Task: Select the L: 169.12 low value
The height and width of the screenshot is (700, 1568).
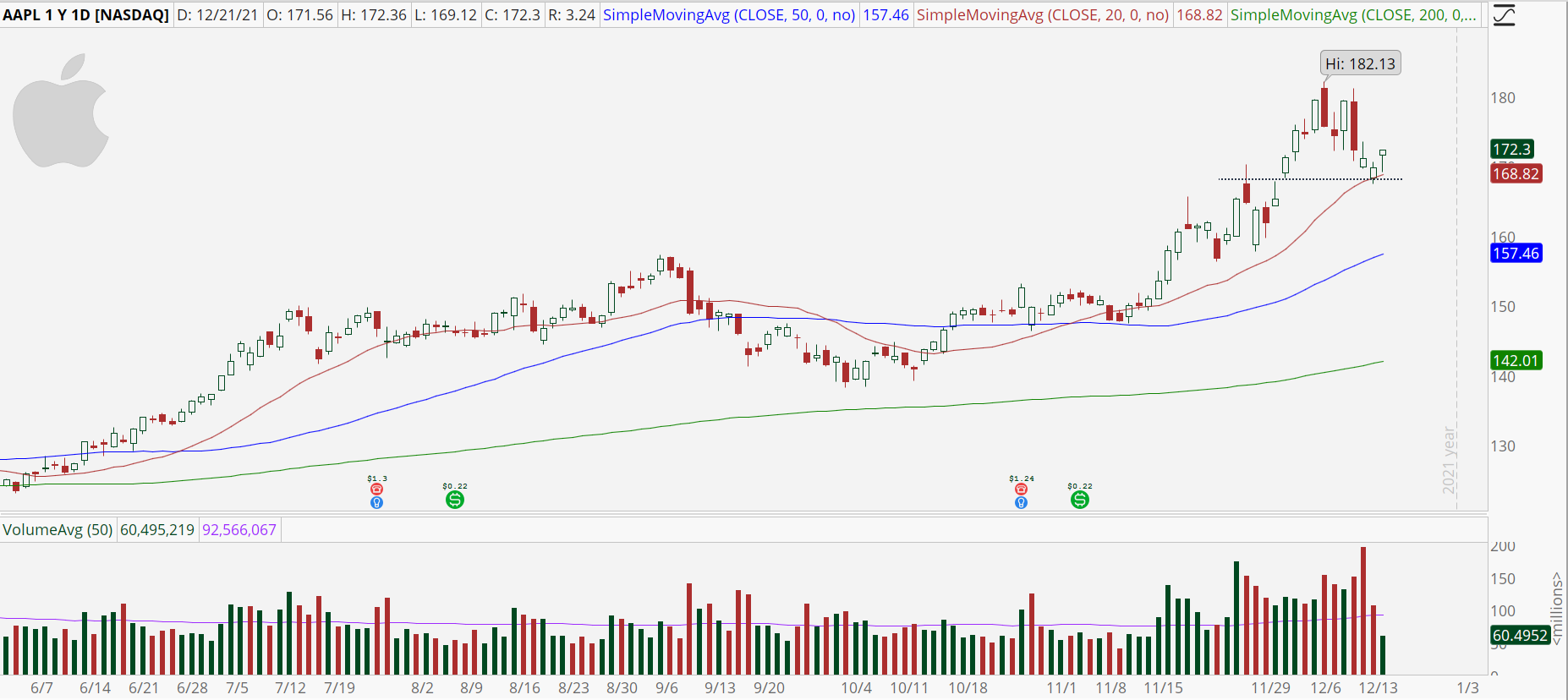Action: (x=446, y=15)
